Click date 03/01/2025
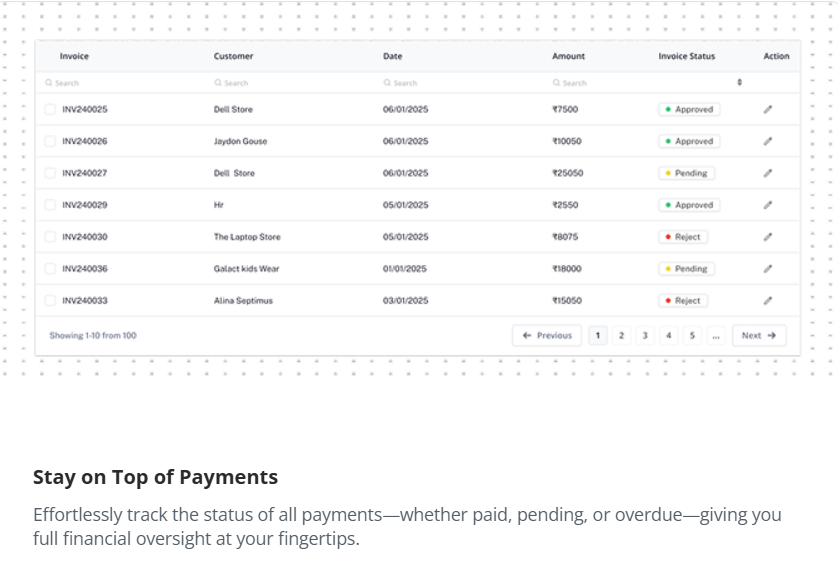838x563 pixels. click(x=406, y=300)
